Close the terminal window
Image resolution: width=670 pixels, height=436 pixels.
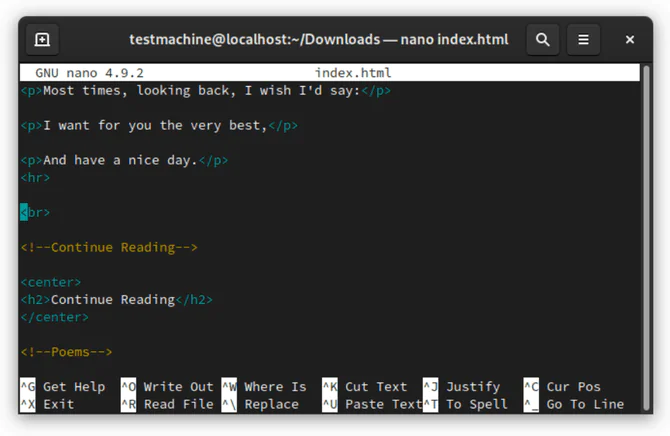tap(629, 40)
